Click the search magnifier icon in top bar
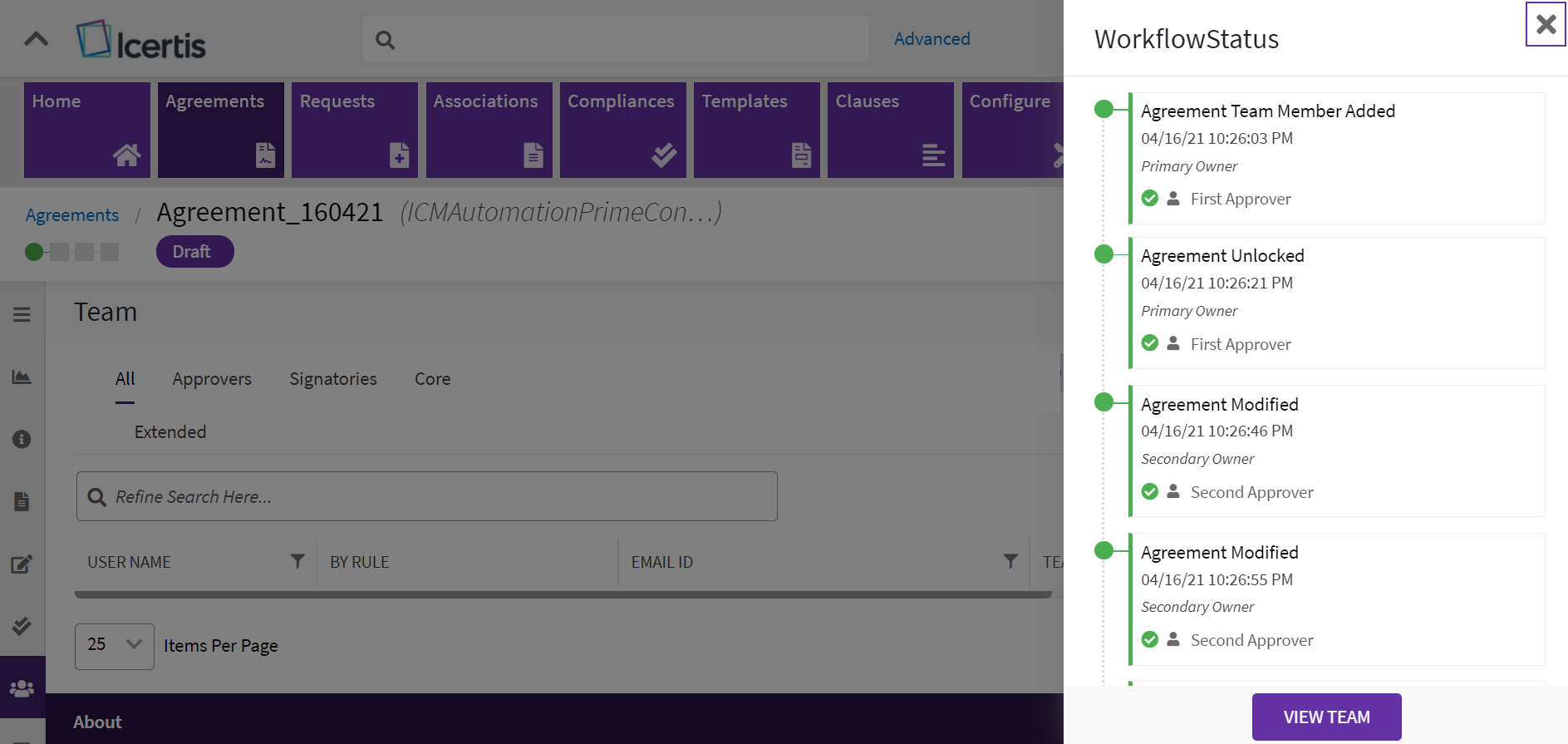 (385, 40)
